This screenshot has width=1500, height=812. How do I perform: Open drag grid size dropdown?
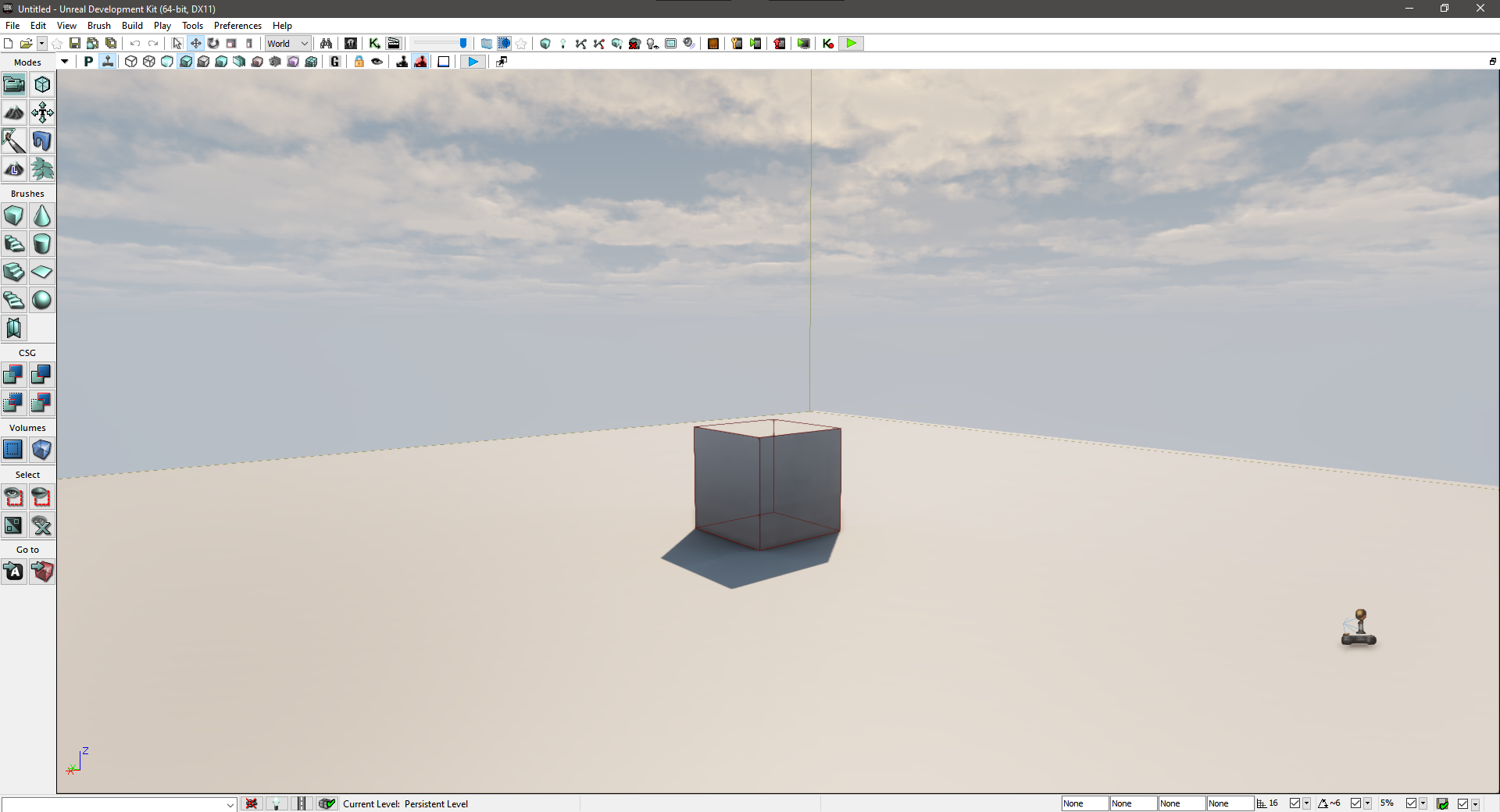pyautogui.click(x=1306, y=803)
